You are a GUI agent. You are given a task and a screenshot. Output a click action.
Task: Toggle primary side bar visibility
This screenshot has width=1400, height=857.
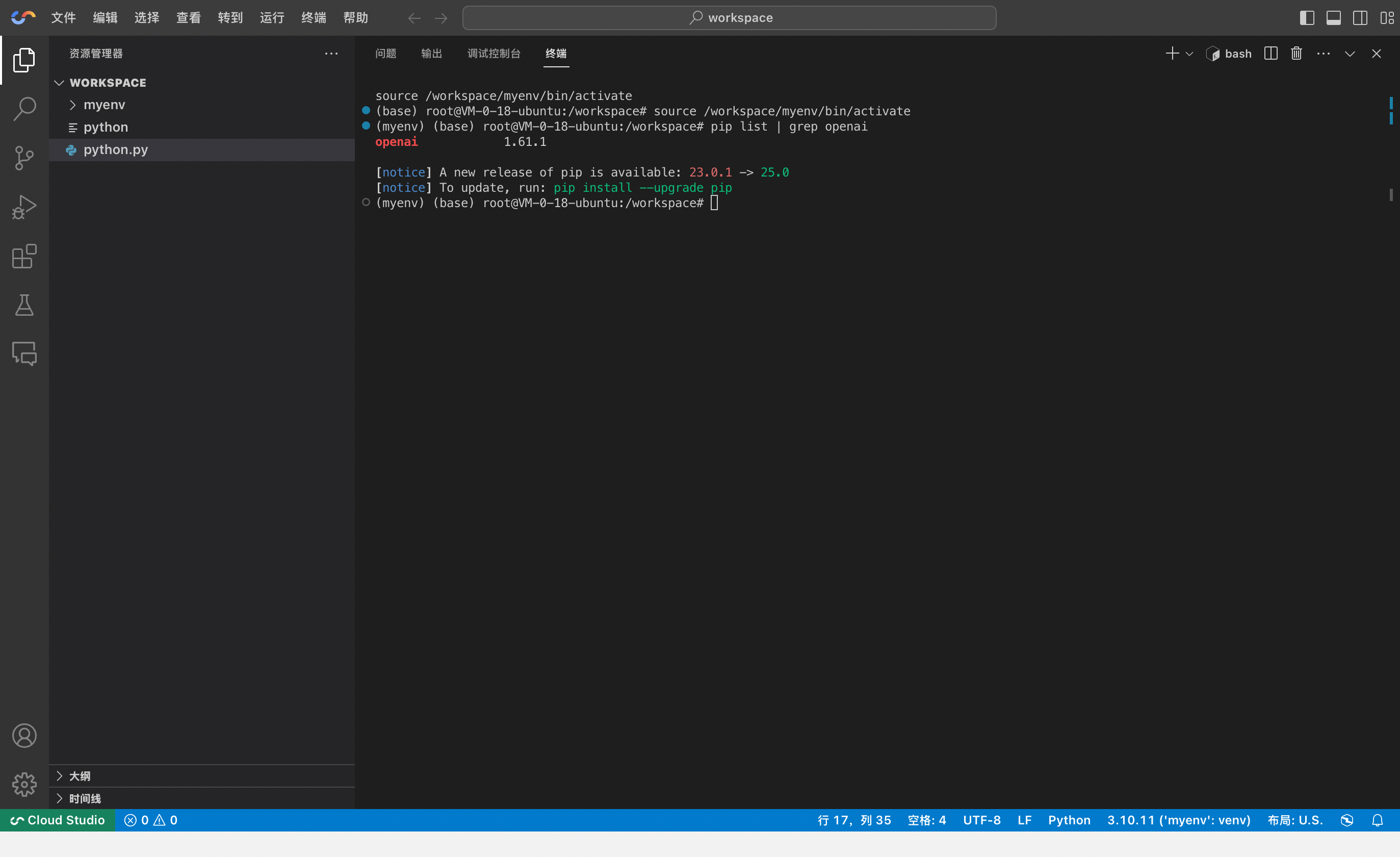pyautogui.click(x=1307, y=18)
